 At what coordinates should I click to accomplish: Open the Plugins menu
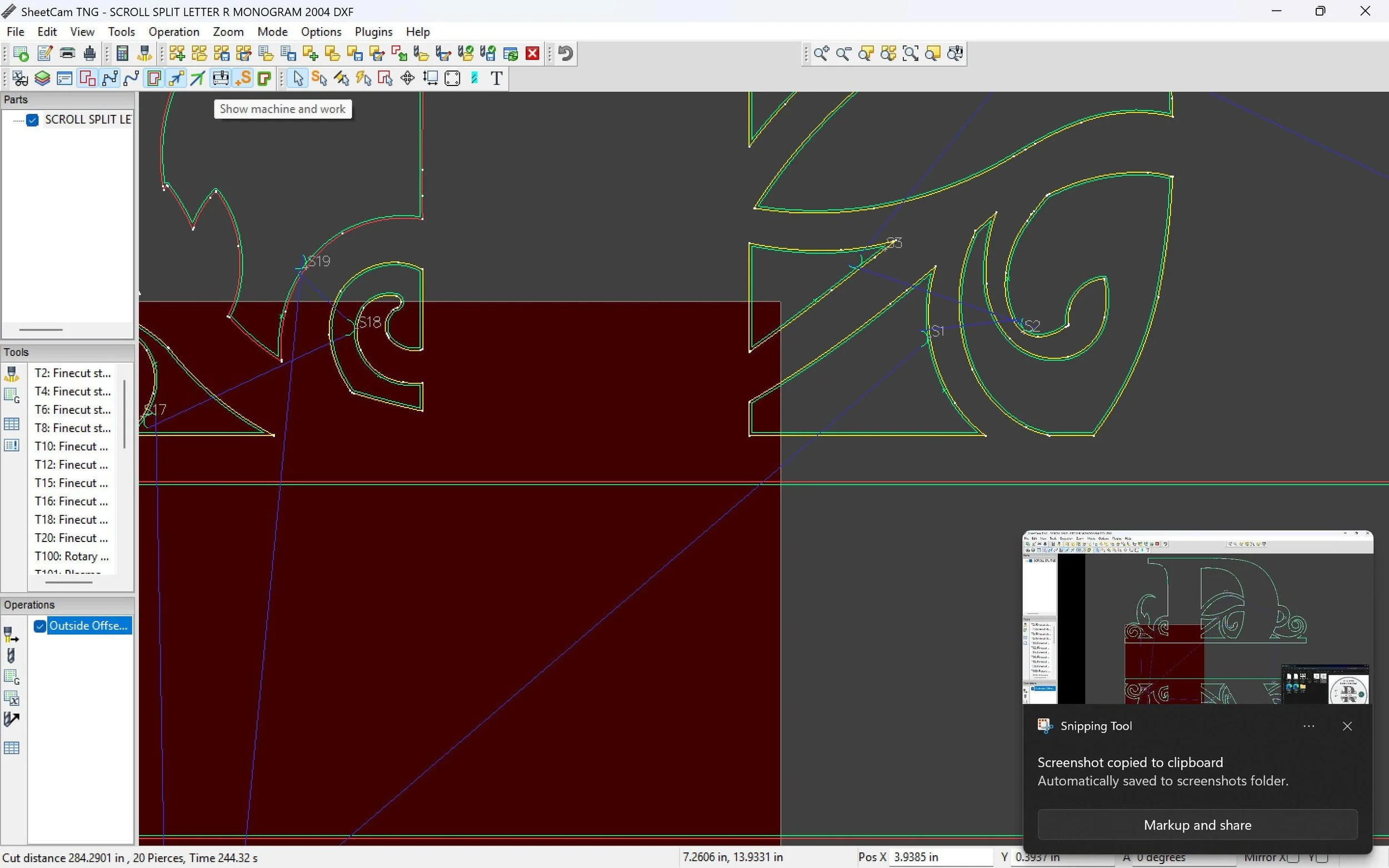tap(374, 32)
